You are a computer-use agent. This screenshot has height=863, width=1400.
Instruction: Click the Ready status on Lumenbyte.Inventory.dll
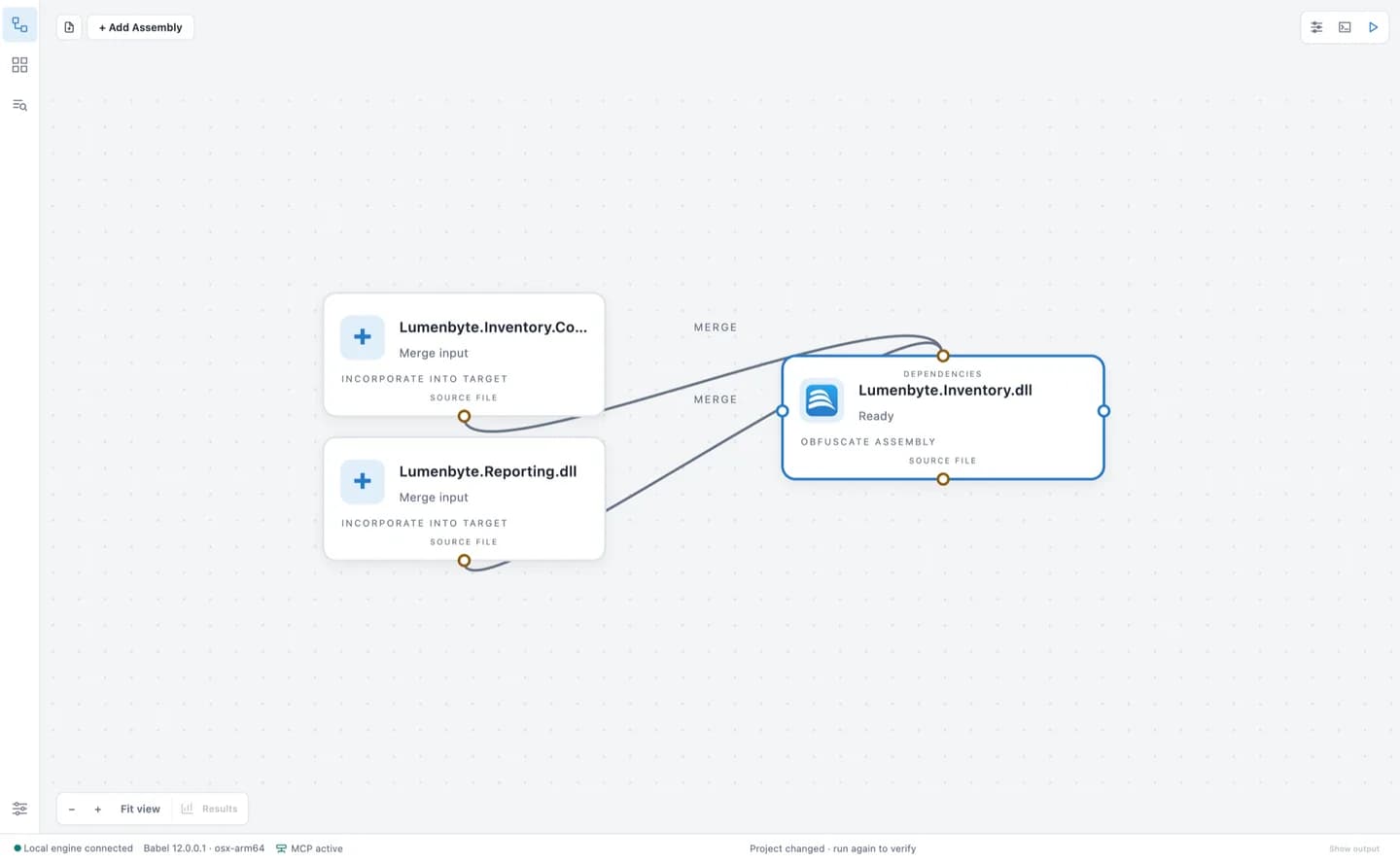[876, 416]
